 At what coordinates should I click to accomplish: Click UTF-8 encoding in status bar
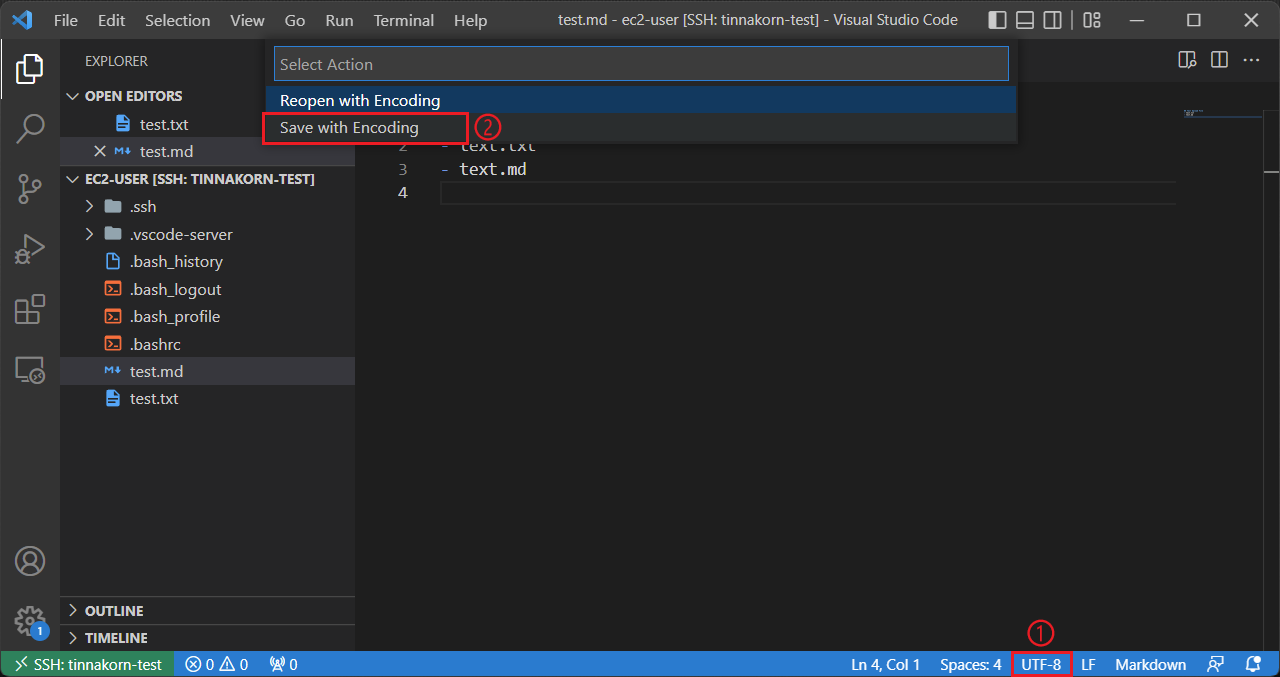click(x=1041, y=664)
